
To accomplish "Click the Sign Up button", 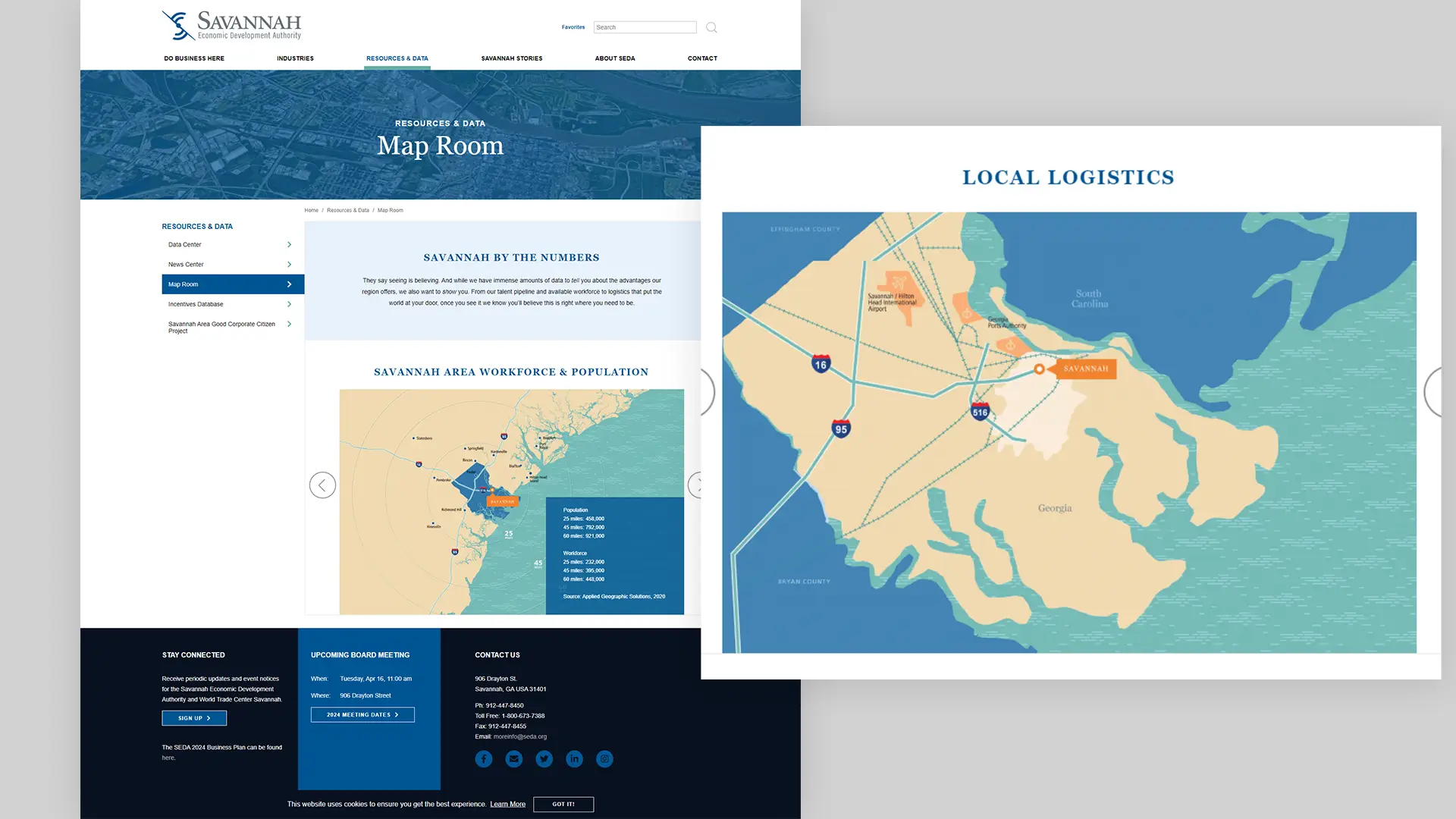I will point(194,718).
